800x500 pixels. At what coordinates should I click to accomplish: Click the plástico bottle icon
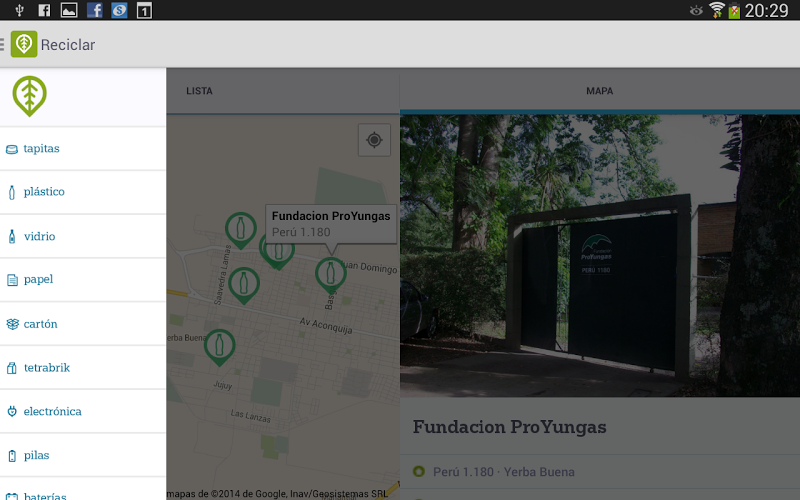point(12,192)
